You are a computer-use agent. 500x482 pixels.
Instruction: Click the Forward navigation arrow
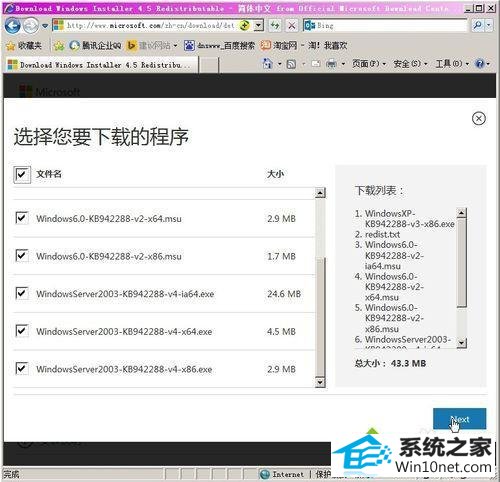coord(30,26)
